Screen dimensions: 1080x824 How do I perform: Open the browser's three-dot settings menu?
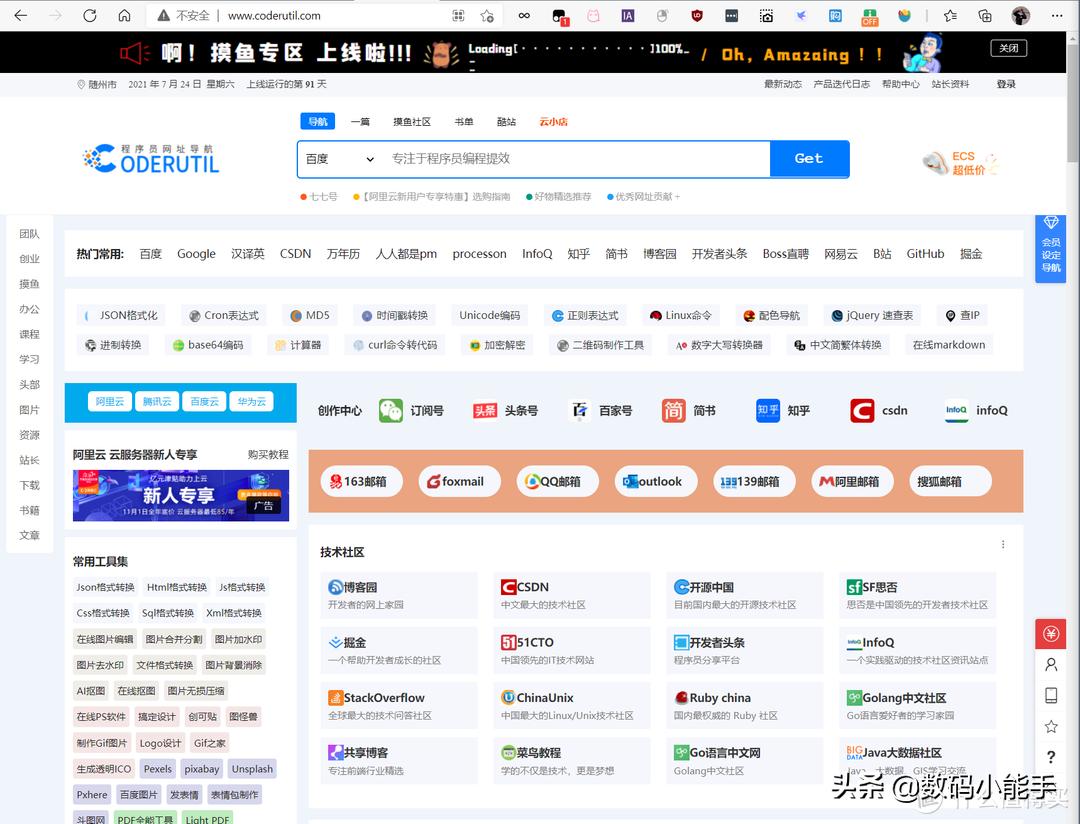point(1057,15)
